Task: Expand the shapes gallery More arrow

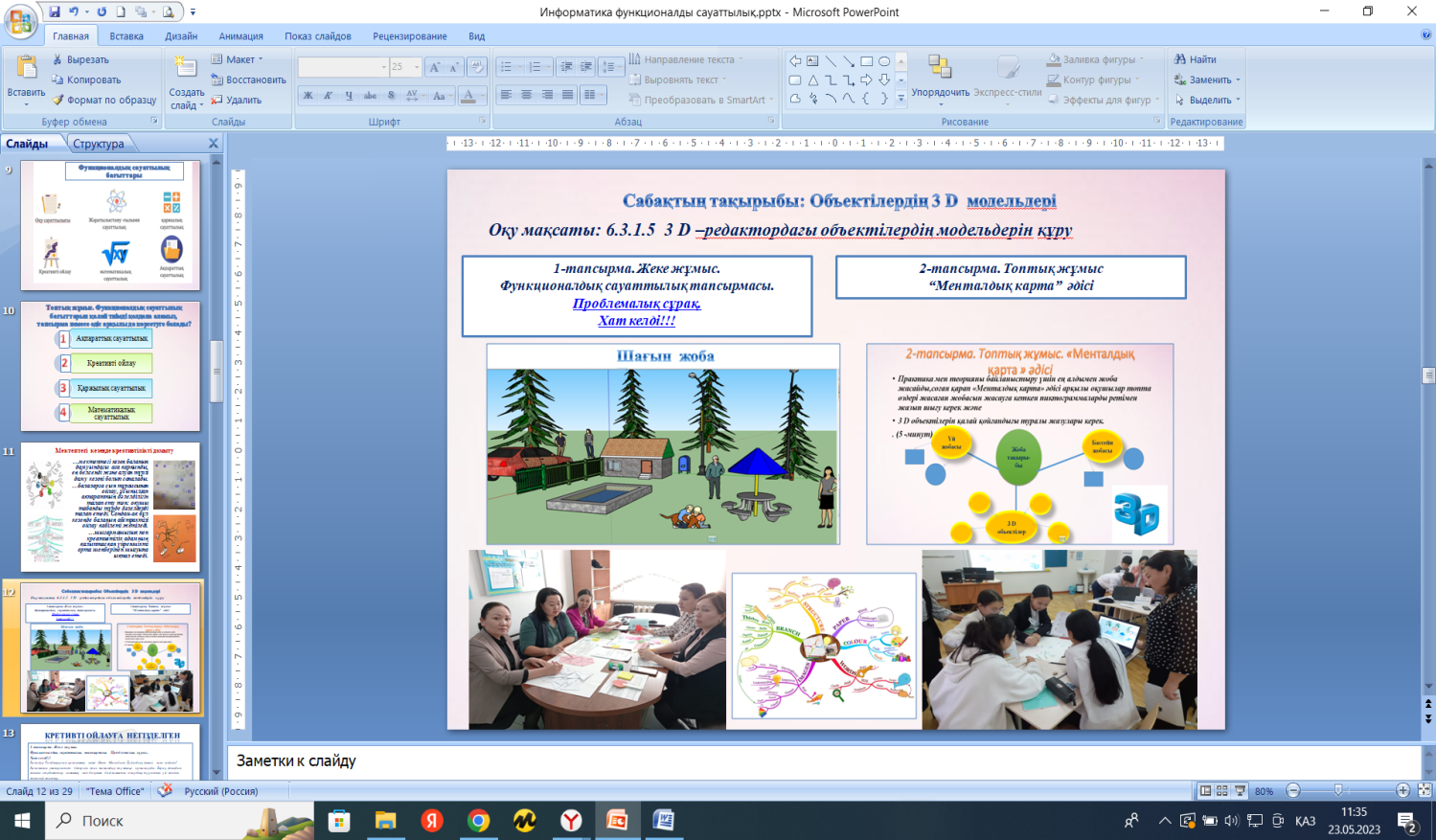Action: pos(900,99)
